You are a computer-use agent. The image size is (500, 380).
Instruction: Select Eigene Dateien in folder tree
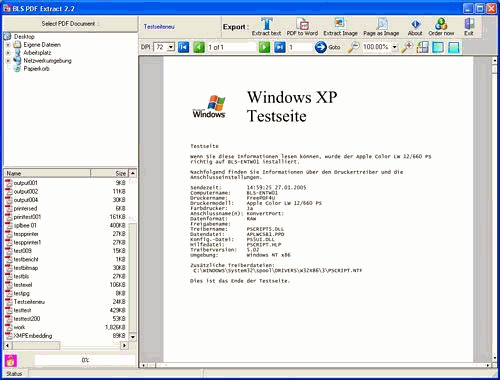click(x=42, y=44)
